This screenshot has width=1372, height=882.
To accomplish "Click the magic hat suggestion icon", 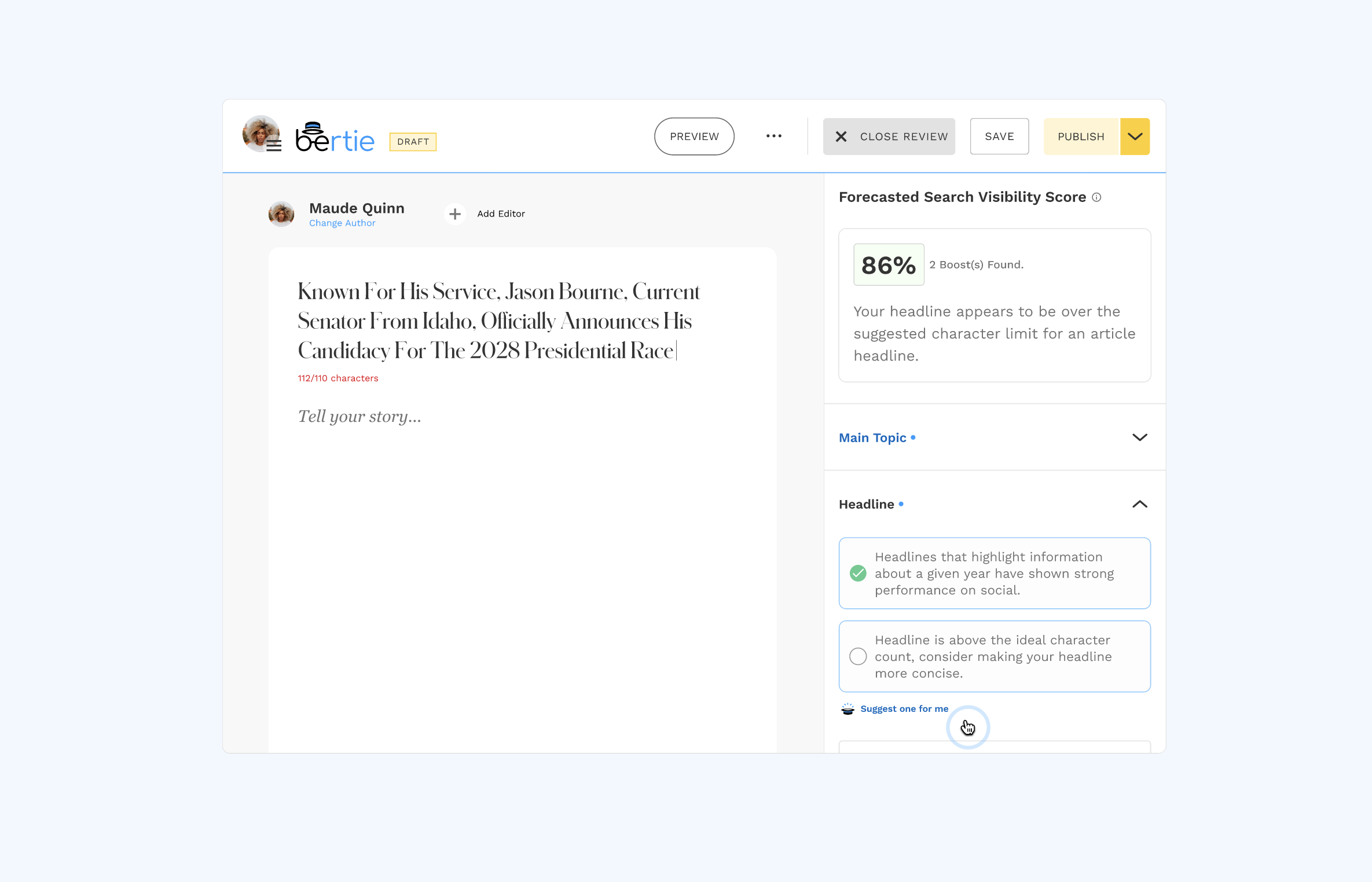I will (848, 709).
